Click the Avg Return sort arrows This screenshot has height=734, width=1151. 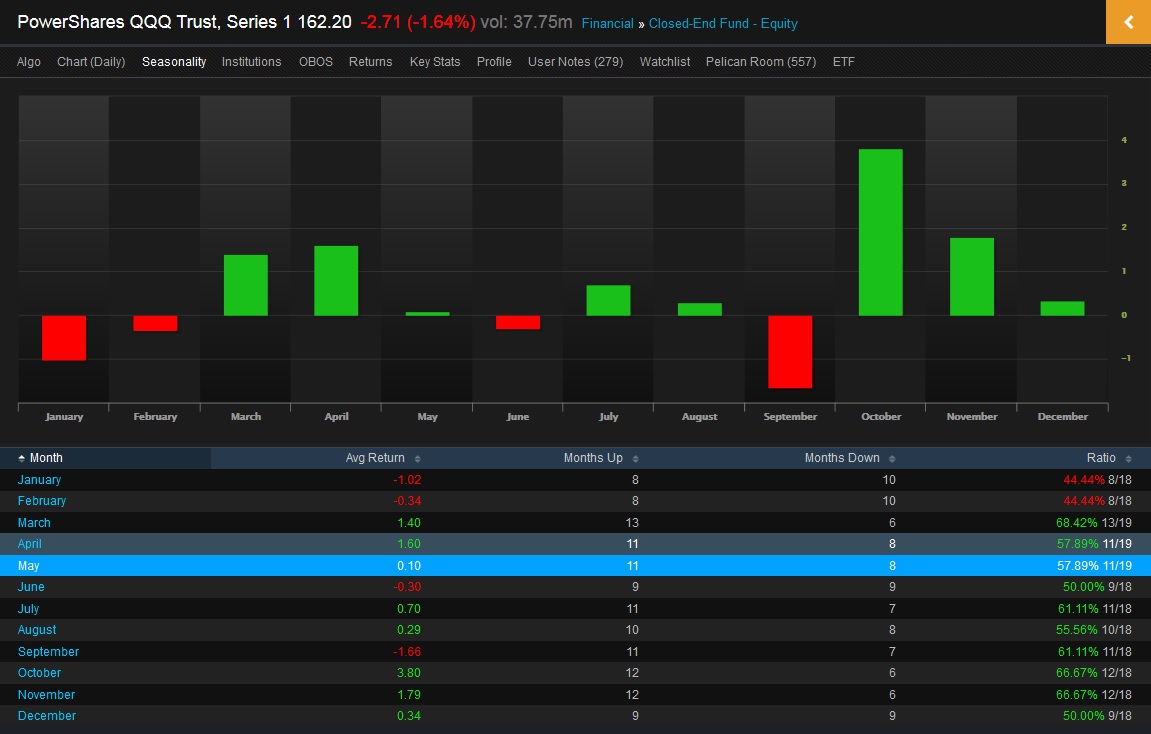click(418, 459)
